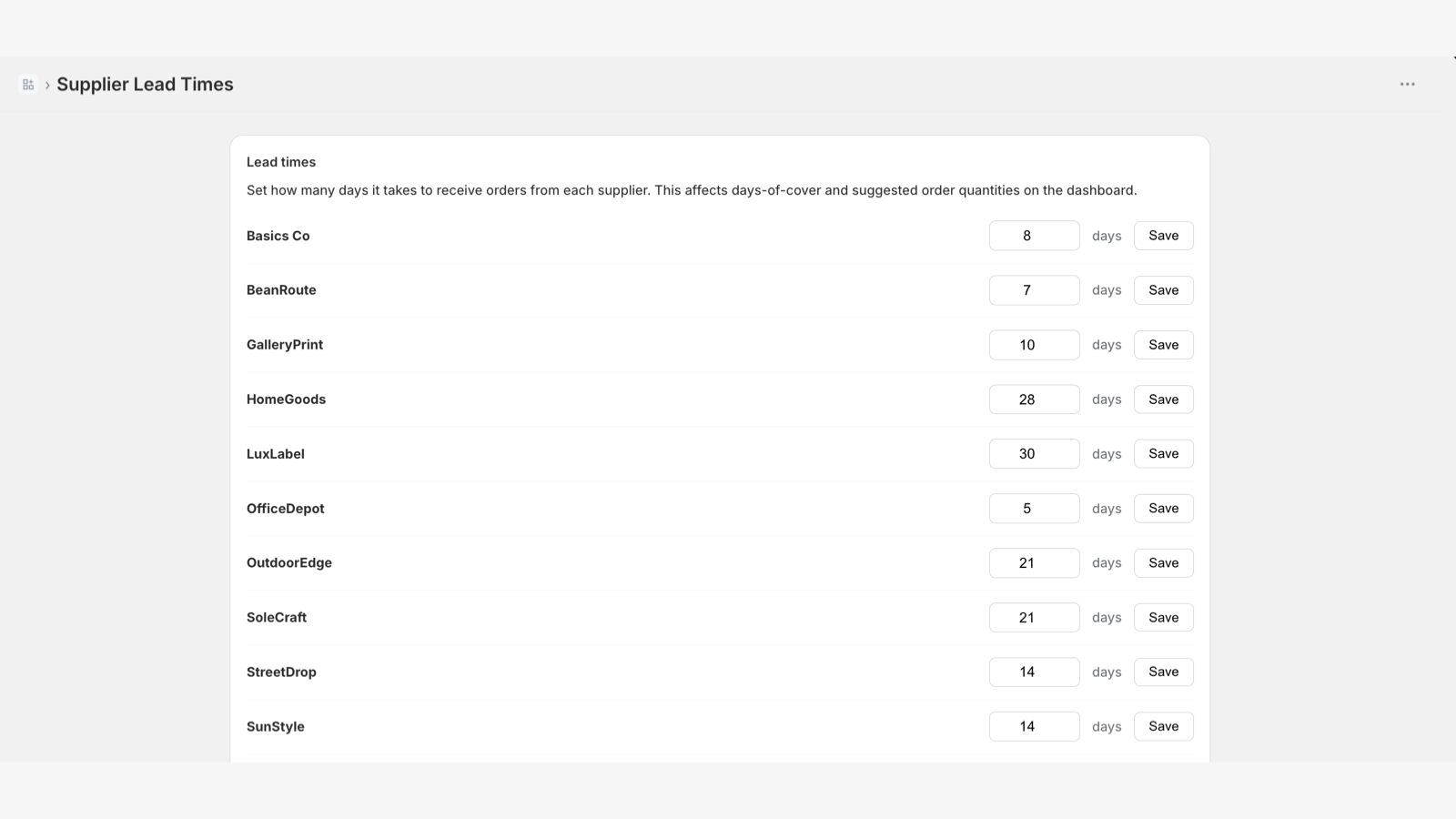Save the HomeGoods lead time
The width and height of the screenshot is (1456, 819).
coord(1163,399)
